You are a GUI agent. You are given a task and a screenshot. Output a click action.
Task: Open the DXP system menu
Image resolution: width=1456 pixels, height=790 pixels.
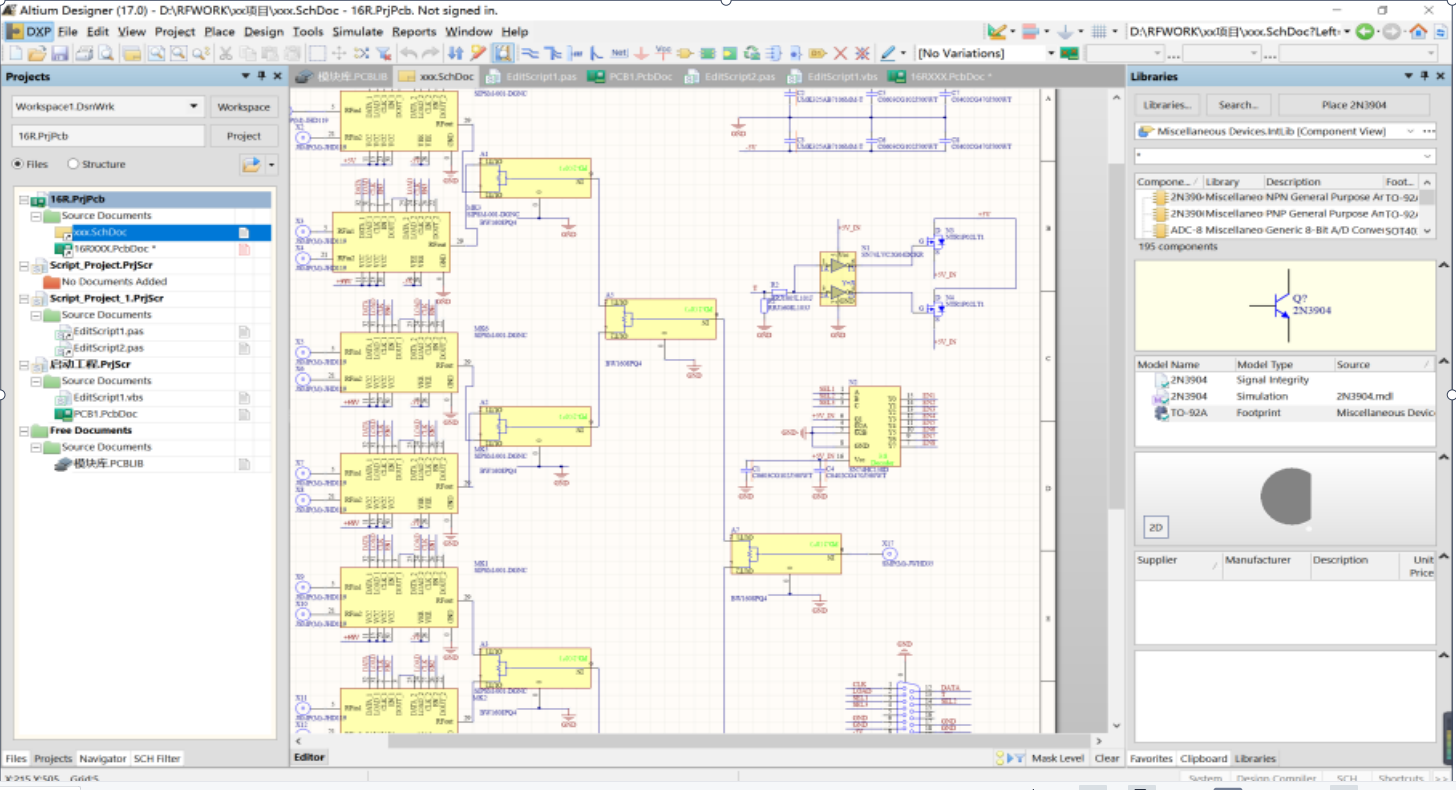[x=30, y=32]
